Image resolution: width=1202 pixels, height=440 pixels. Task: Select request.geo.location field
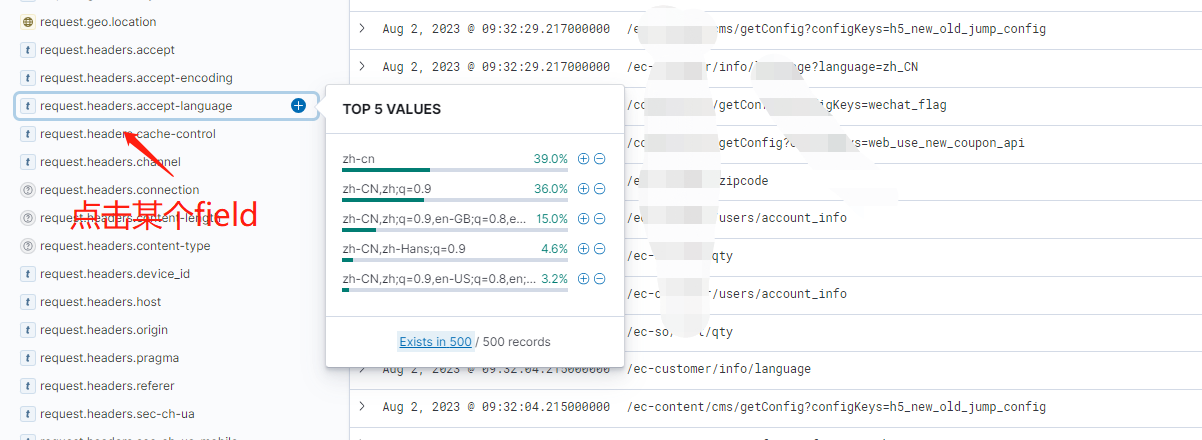[98, 22]
